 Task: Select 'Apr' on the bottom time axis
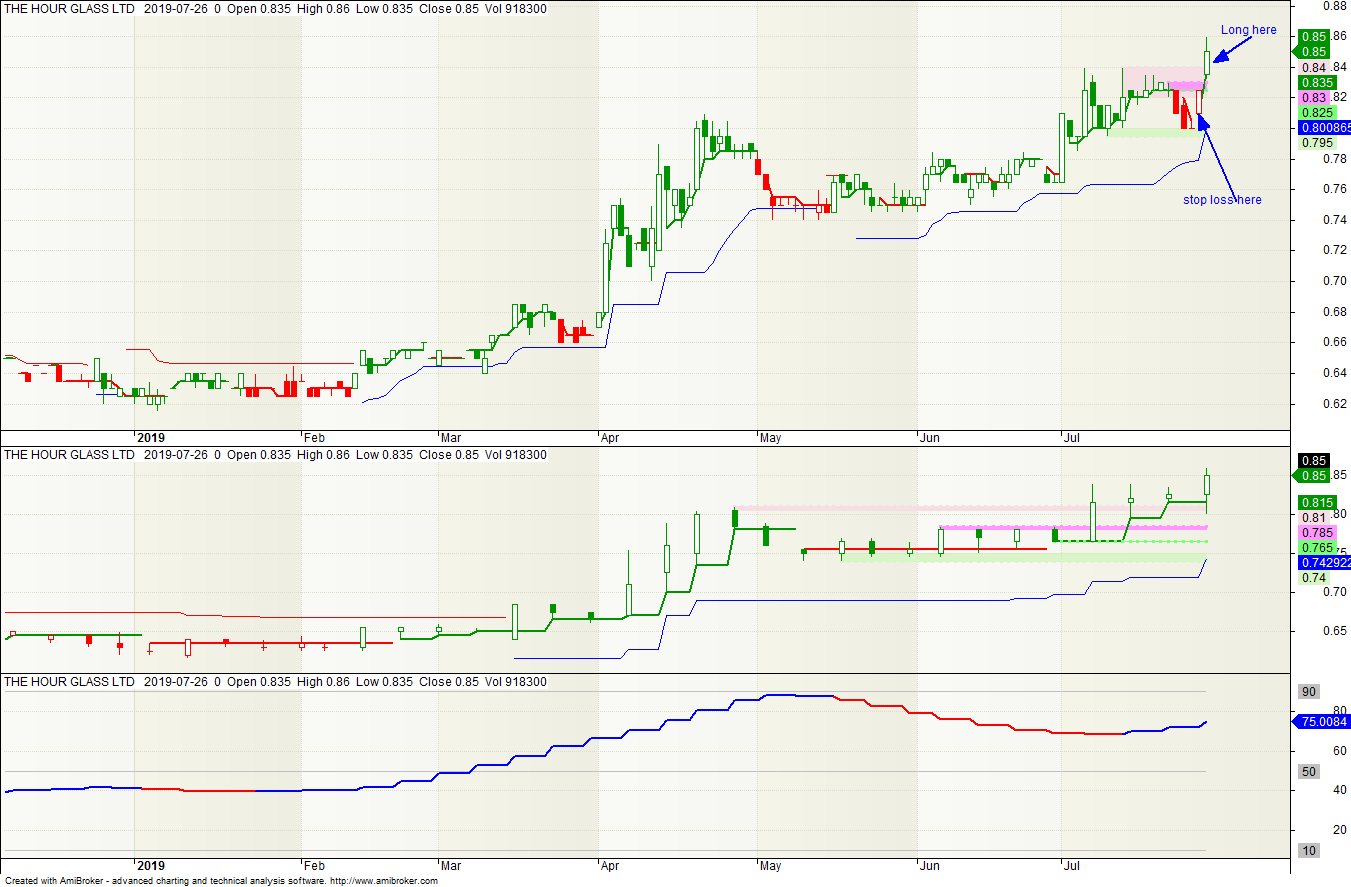610,865
